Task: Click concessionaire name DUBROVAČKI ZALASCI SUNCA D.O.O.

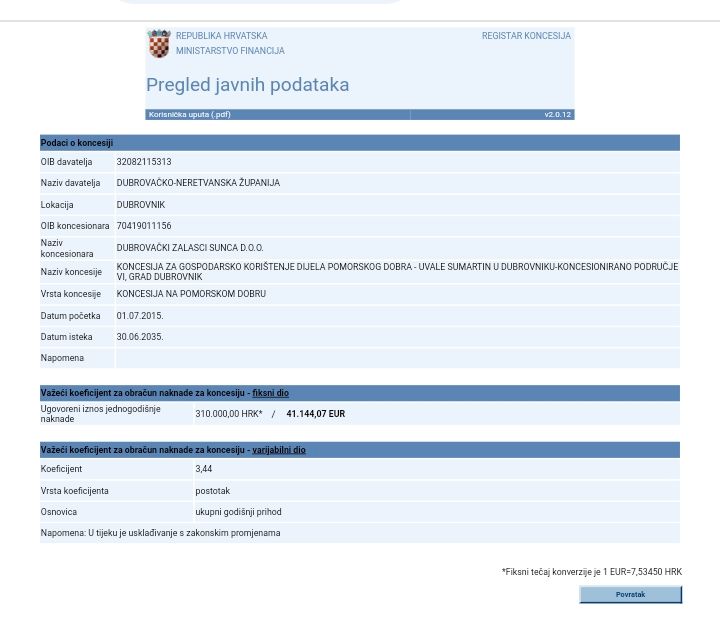Action: (x=190, y=248)
